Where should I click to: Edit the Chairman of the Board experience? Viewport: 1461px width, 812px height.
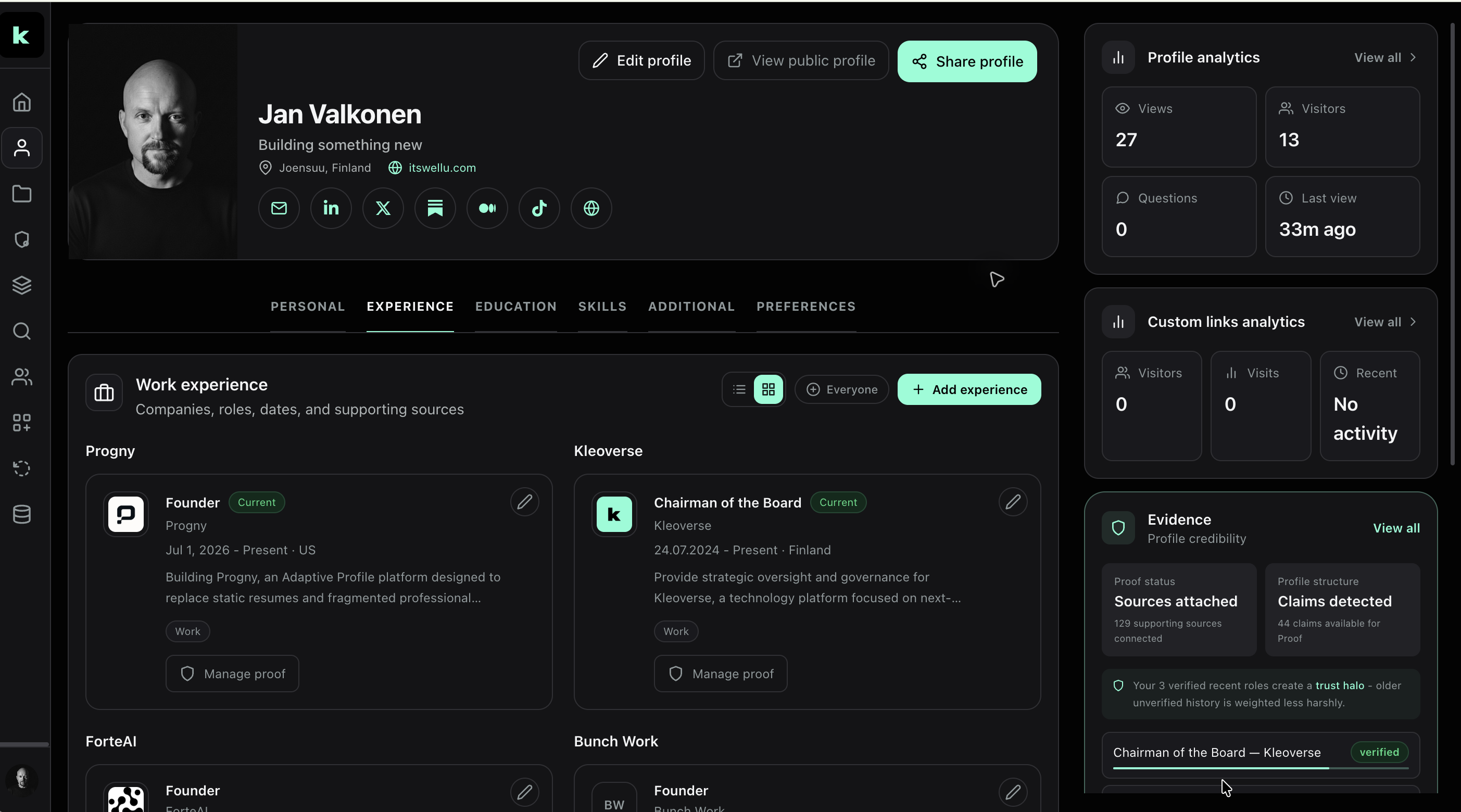pos(1013,502)
